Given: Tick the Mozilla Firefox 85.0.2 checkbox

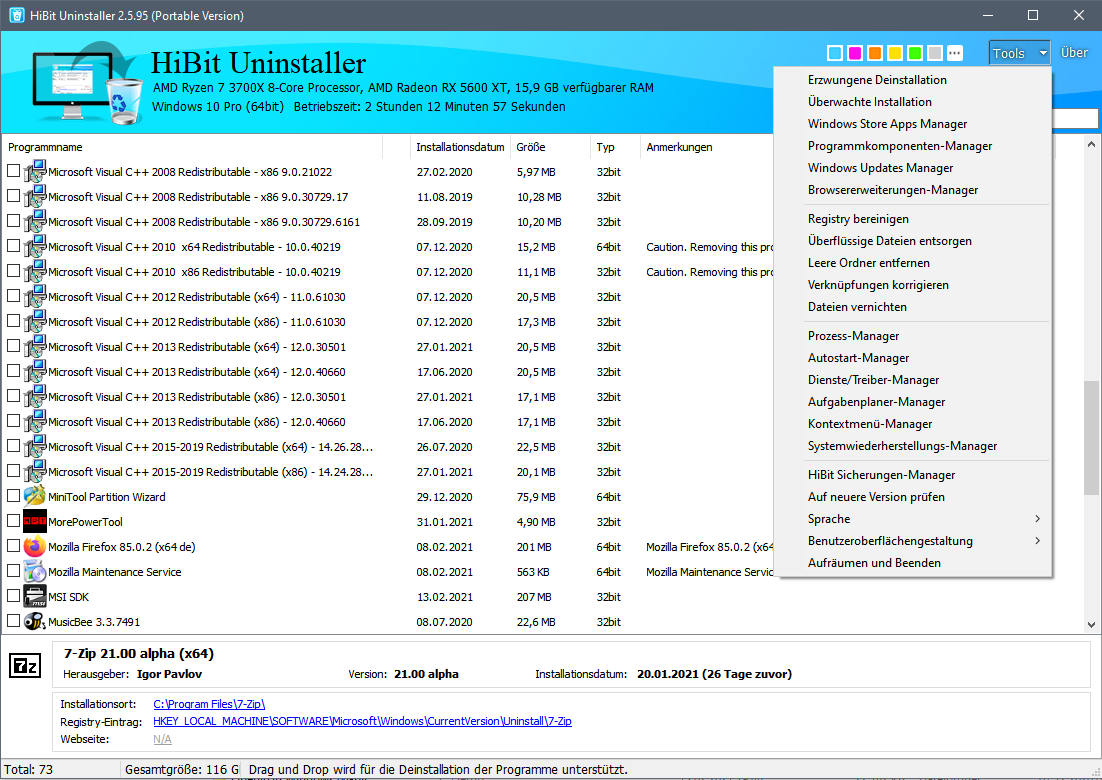Looking at the screenshot, I should click(x=13, y=545).
